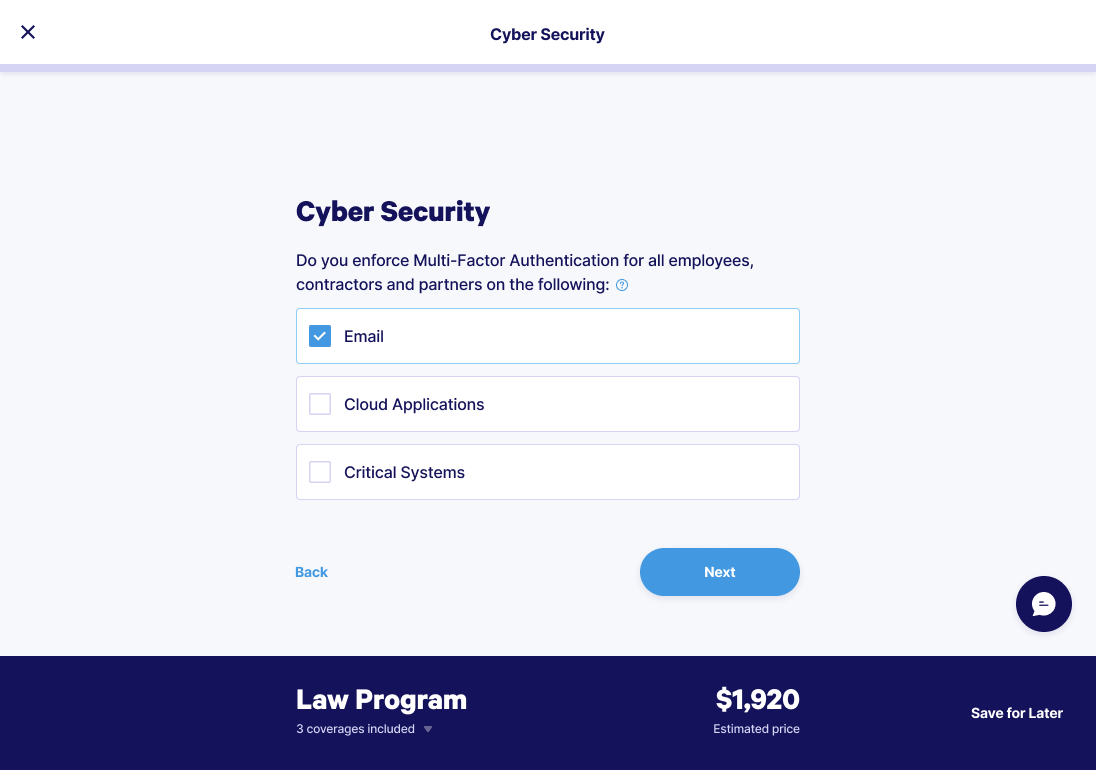Enable the Critical Systems checkbox
1096x770 pixels.
click(320, 472)
